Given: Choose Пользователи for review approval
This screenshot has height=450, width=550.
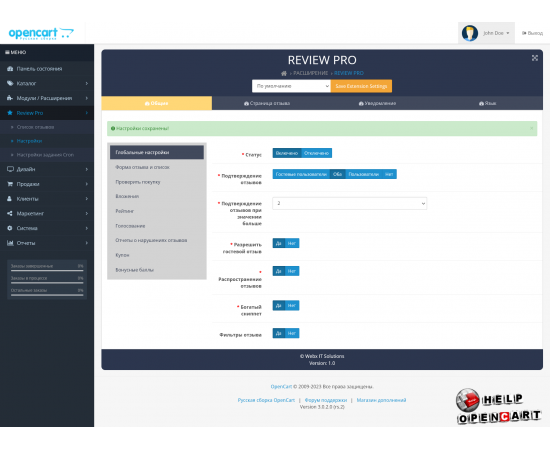Looking at the screenshot, I should [363, 174].
